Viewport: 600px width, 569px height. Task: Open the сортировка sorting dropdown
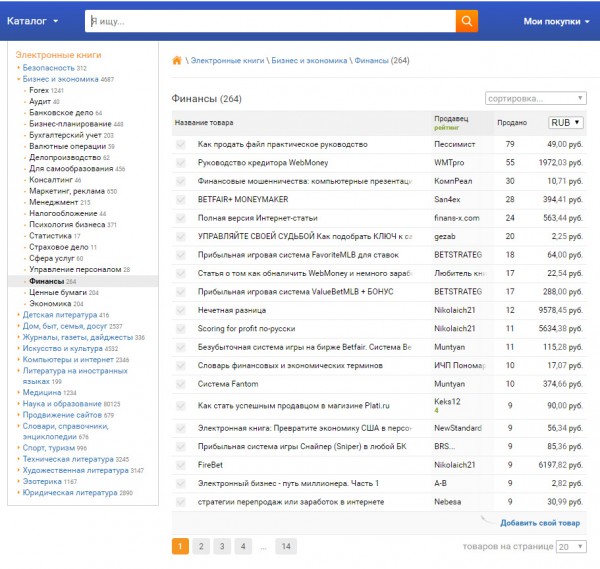(535, 99)
